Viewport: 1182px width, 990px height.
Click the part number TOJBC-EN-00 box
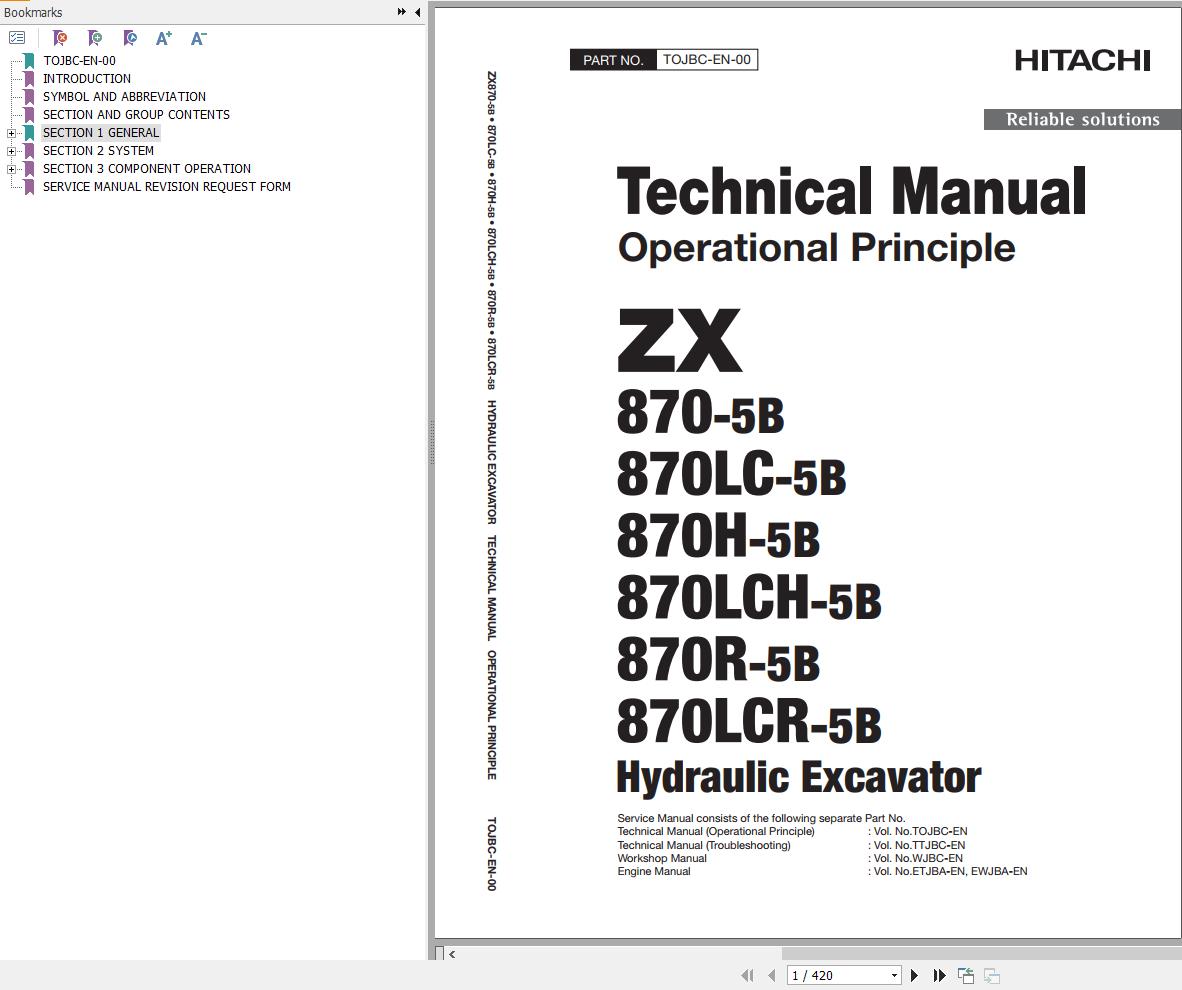pyautogui.click(x=706, y=60)
